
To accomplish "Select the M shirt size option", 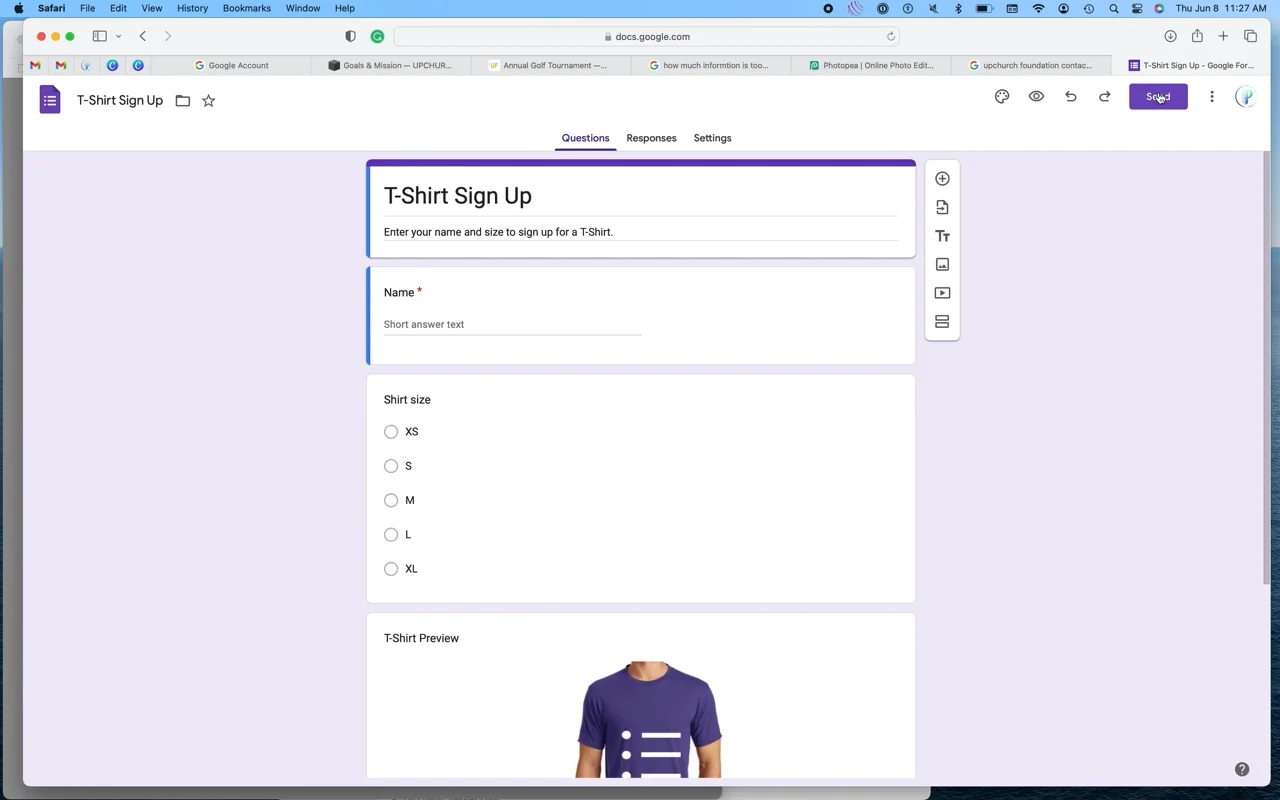I will 391,500.
